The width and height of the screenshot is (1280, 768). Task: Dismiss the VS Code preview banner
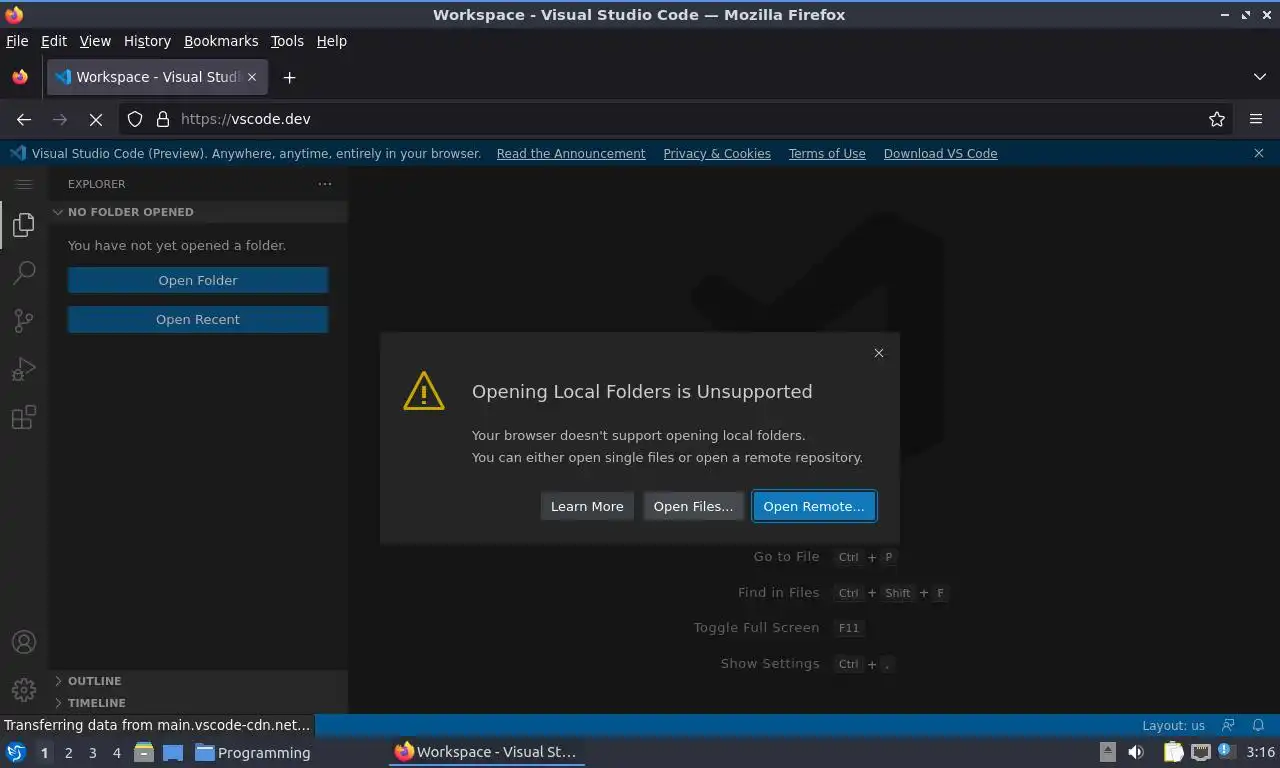1259,153
